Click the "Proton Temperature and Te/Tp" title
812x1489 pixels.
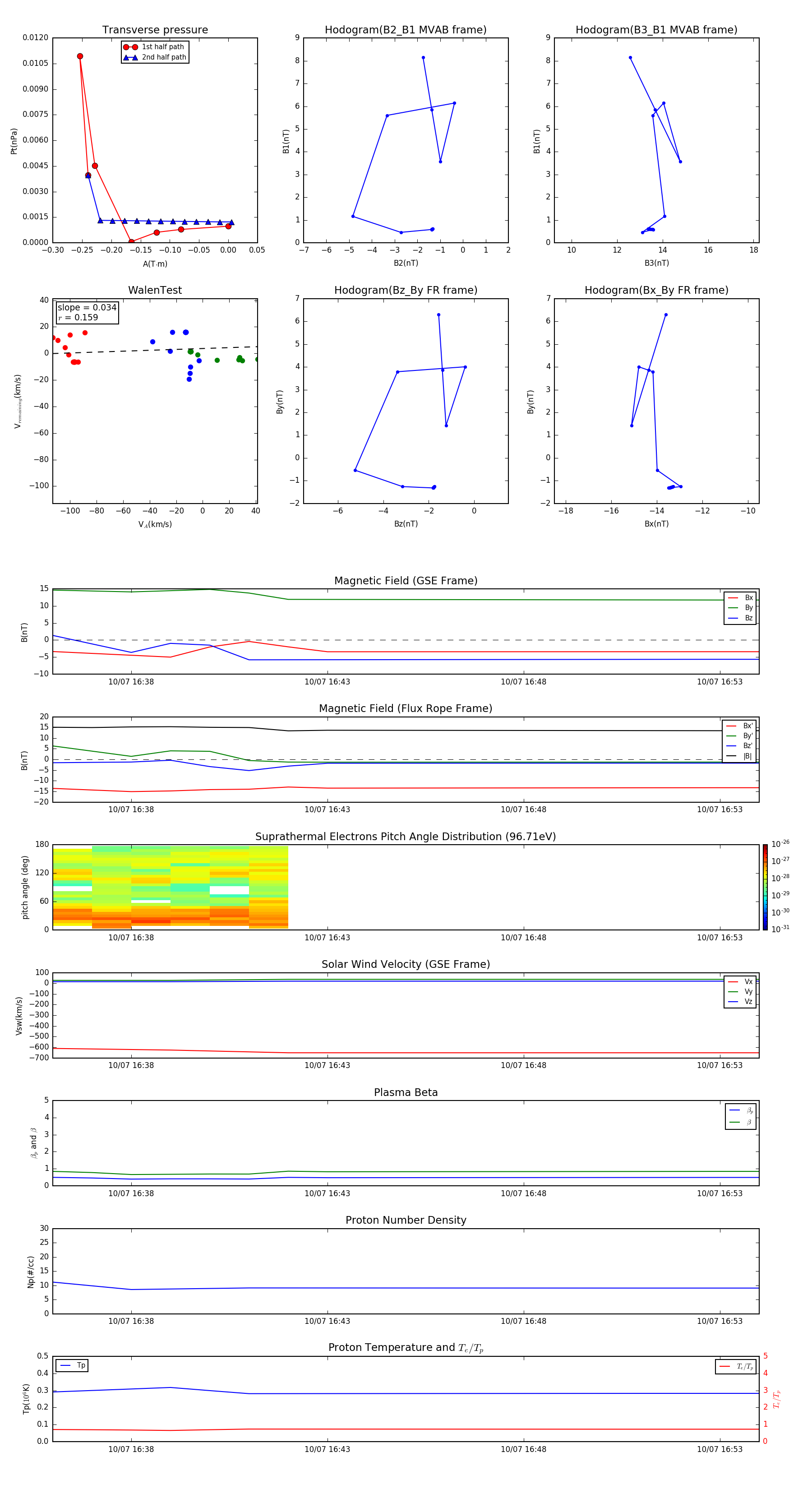[x=406, y=1348]
